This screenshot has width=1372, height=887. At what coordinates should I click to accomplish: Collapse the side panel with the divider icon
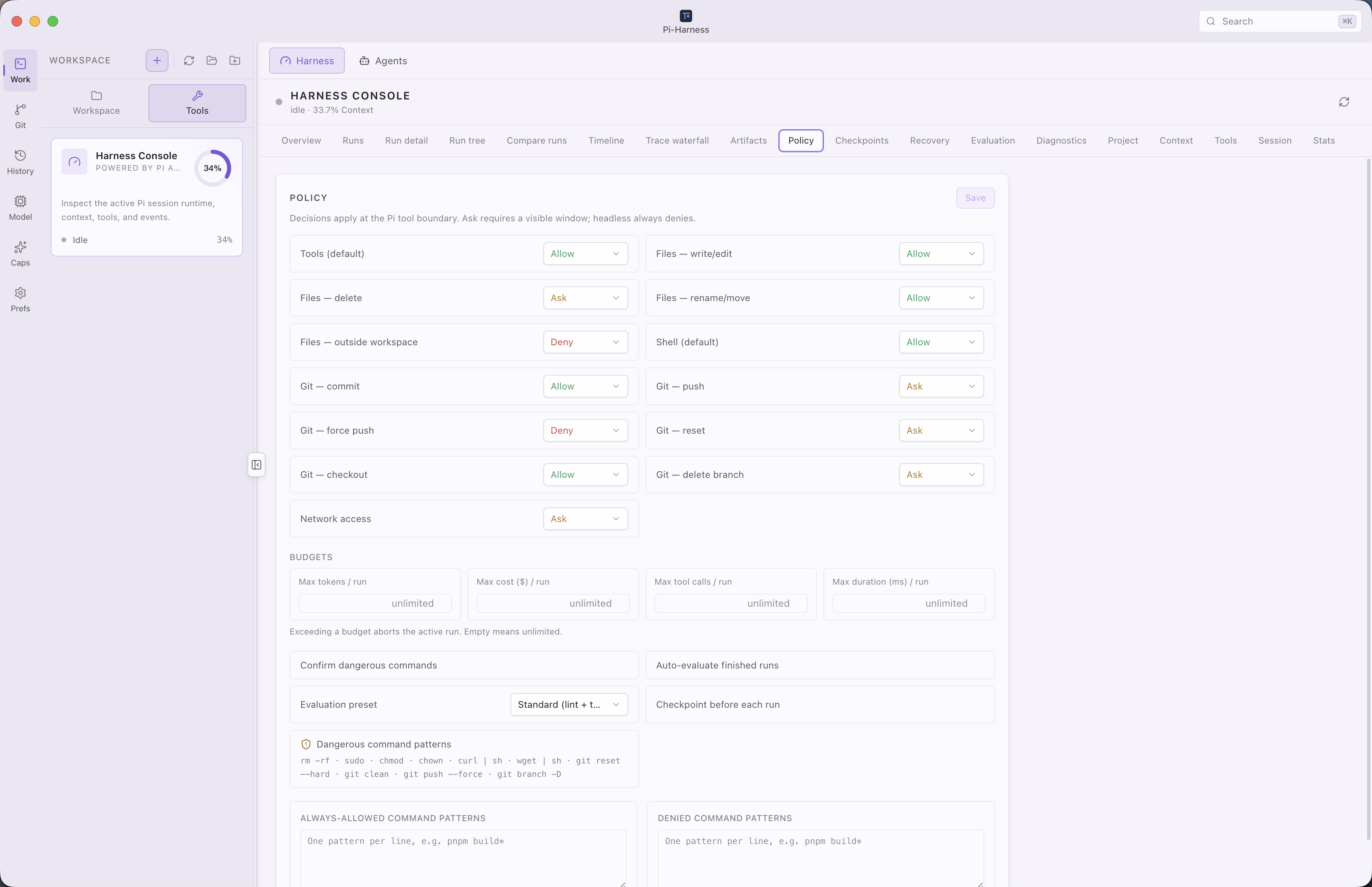(257, 465)
